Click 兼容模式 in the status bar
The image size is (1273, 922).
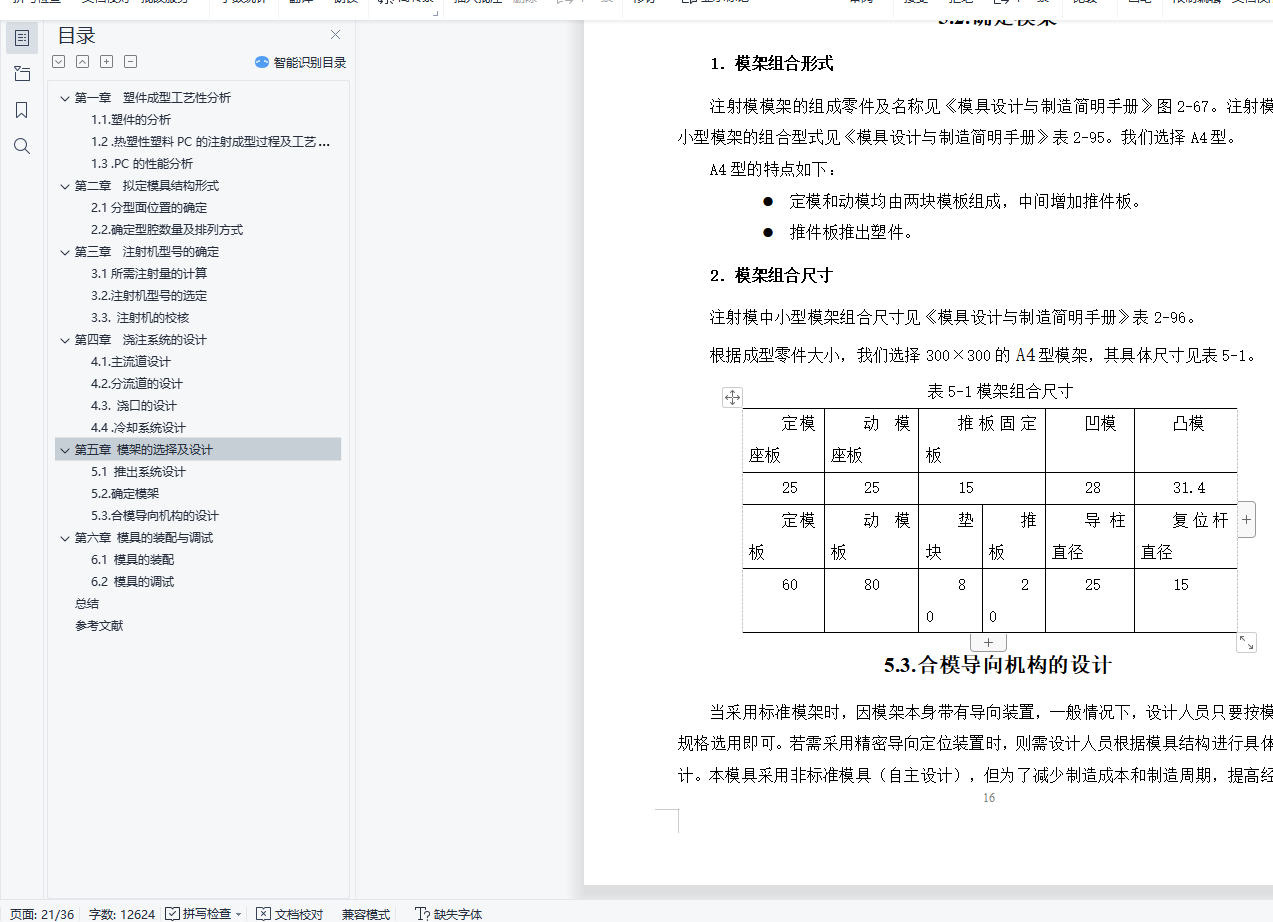[366, 914]
